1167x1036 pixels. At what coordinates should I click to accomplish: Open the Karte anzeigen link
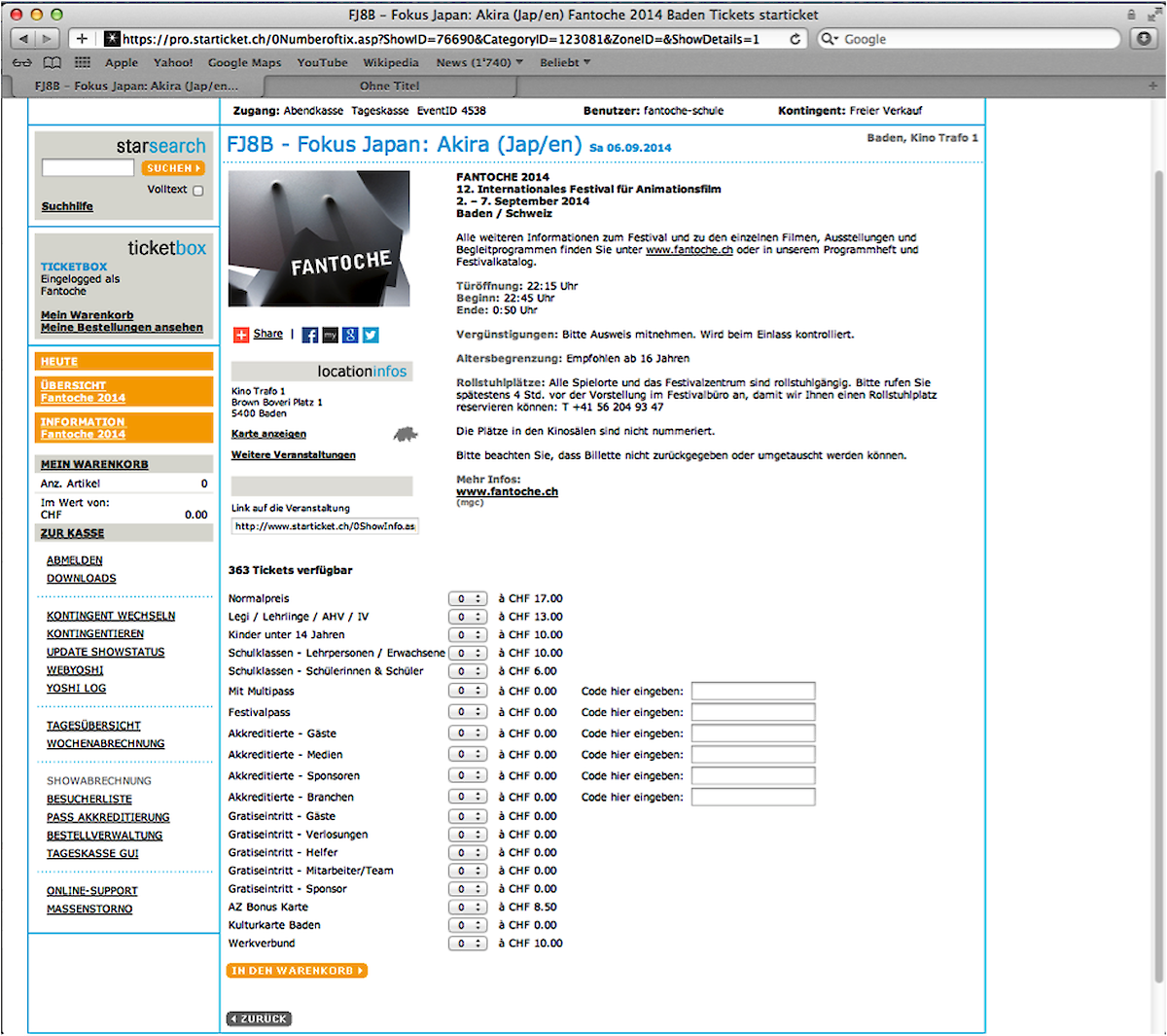click(268, 434)
